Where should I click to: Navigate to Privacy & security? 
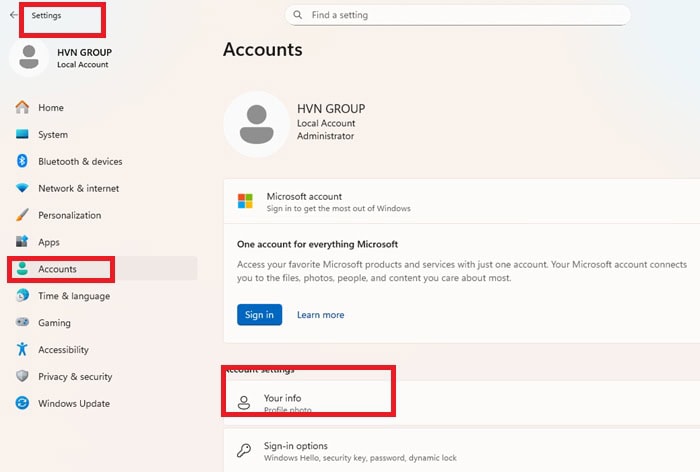pos(75,377)
